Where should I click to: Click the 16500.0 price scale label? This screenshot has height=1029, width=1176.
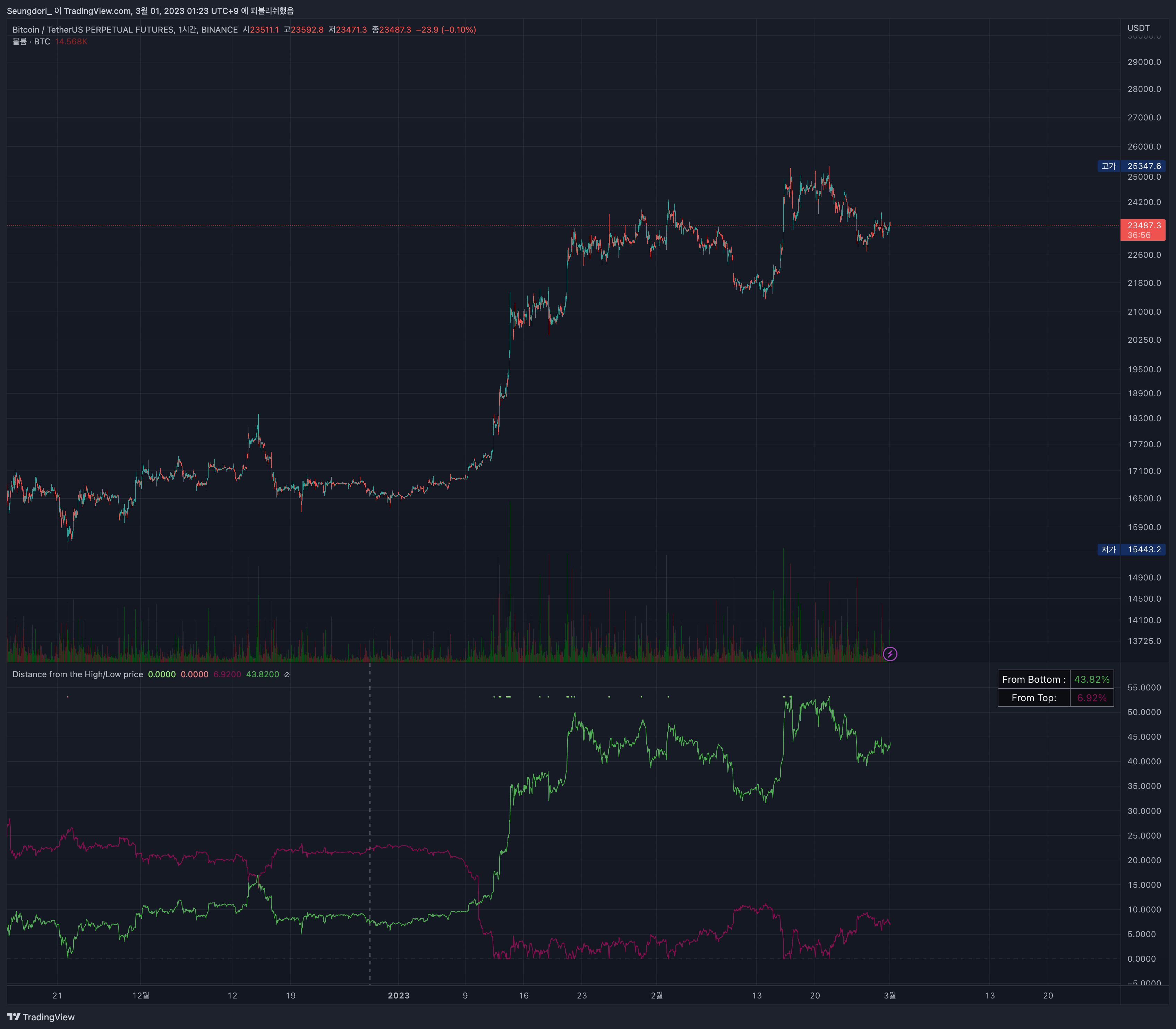[x=1144, y=499]
